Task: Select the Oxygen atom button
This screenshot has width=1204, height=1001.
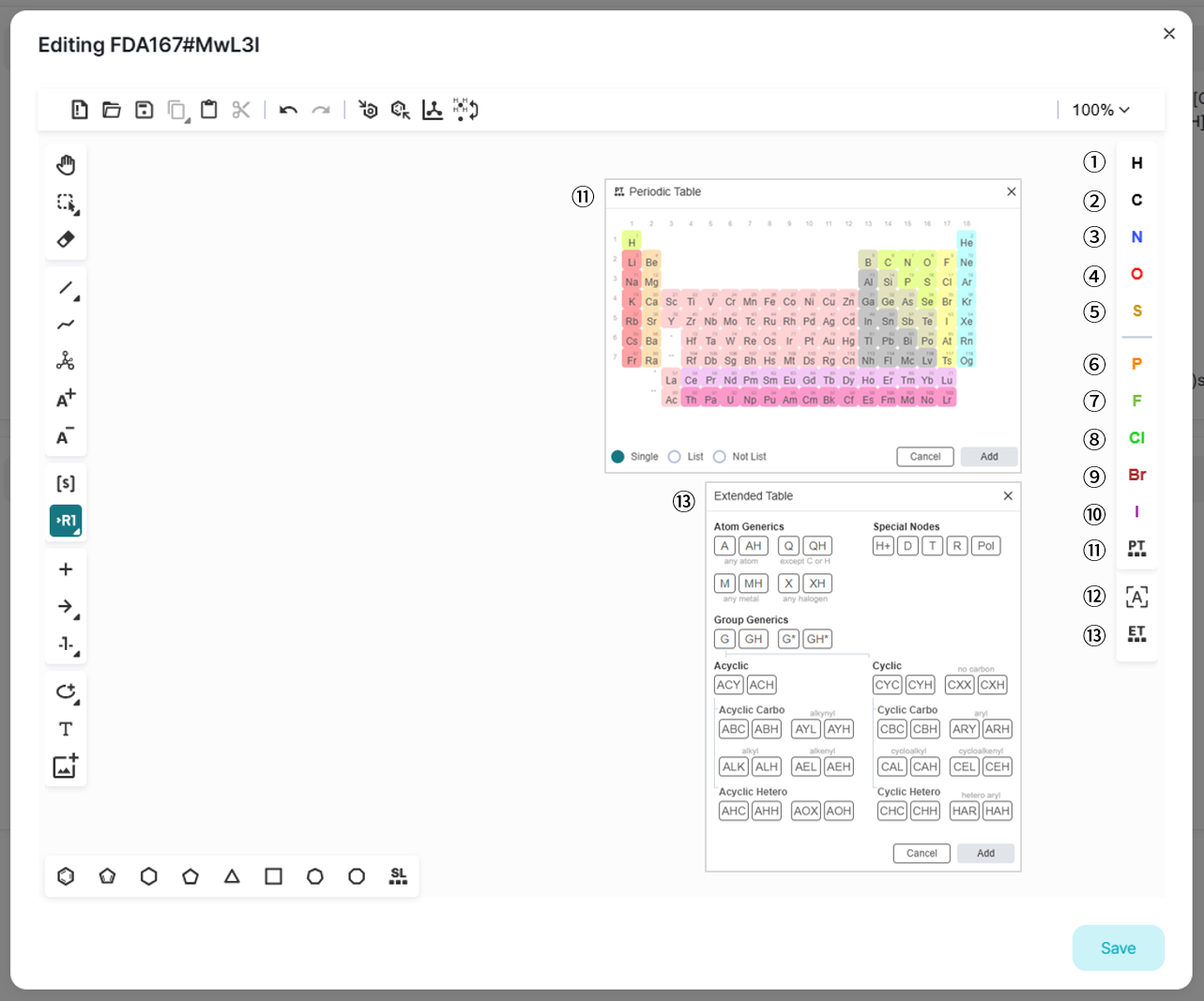Action: point(1136,274)
